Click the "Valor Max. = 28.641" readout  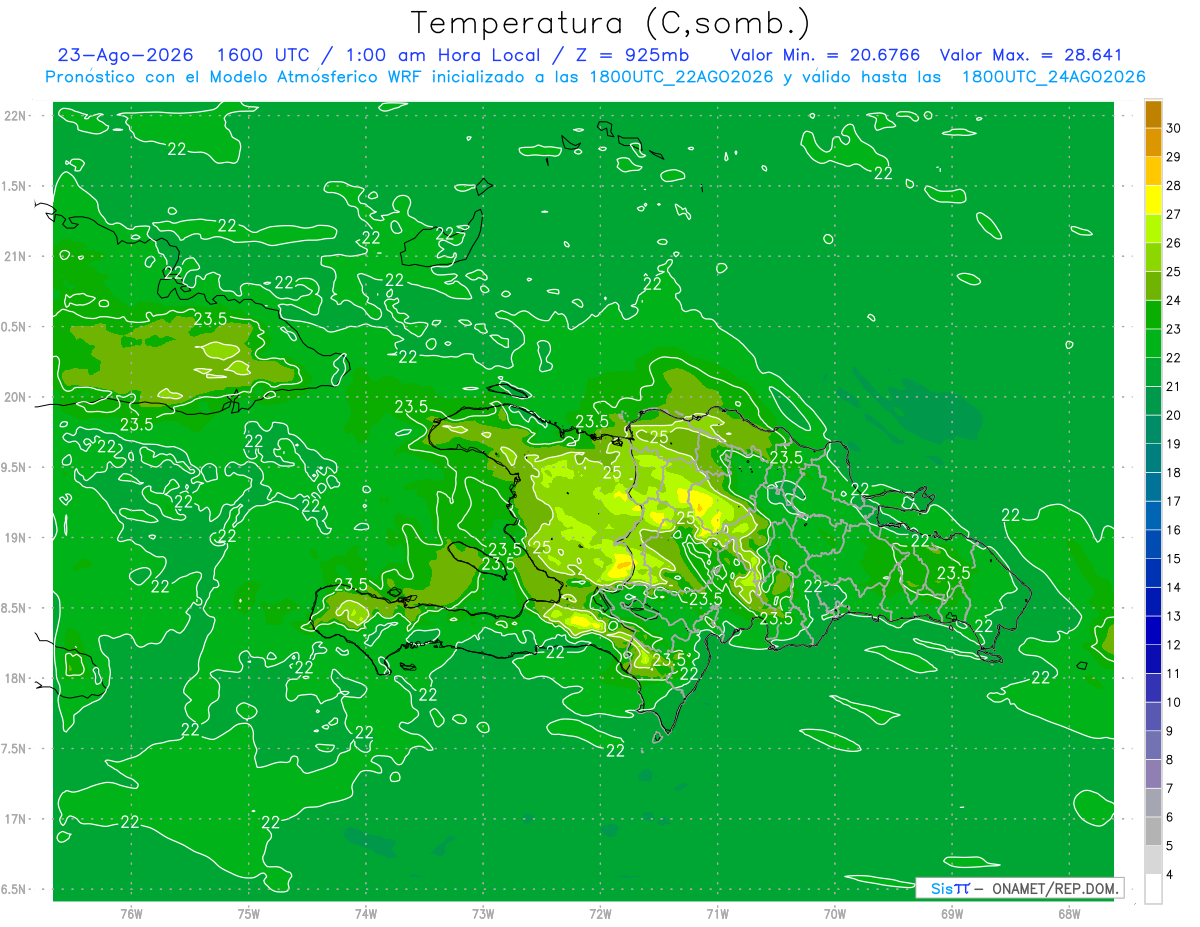(1032, 55)
